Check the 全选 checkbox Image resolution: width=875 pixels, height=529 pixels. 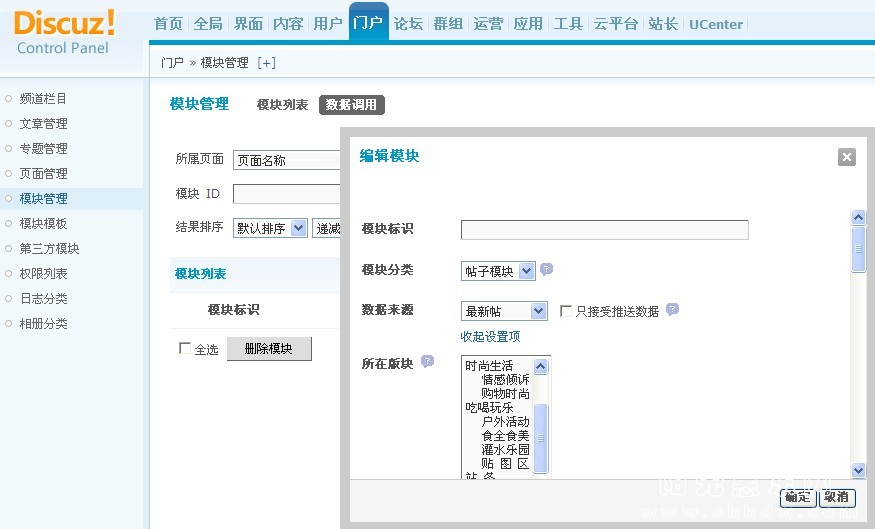185,348
